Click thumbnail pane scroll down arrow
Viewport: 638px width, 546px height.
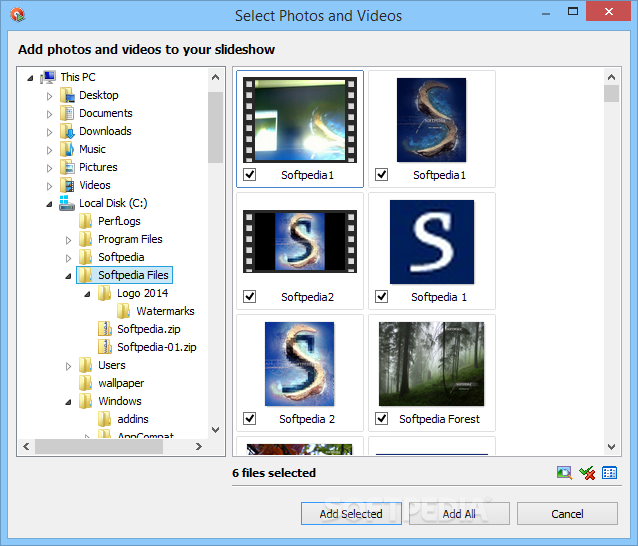tap(611, 446)
